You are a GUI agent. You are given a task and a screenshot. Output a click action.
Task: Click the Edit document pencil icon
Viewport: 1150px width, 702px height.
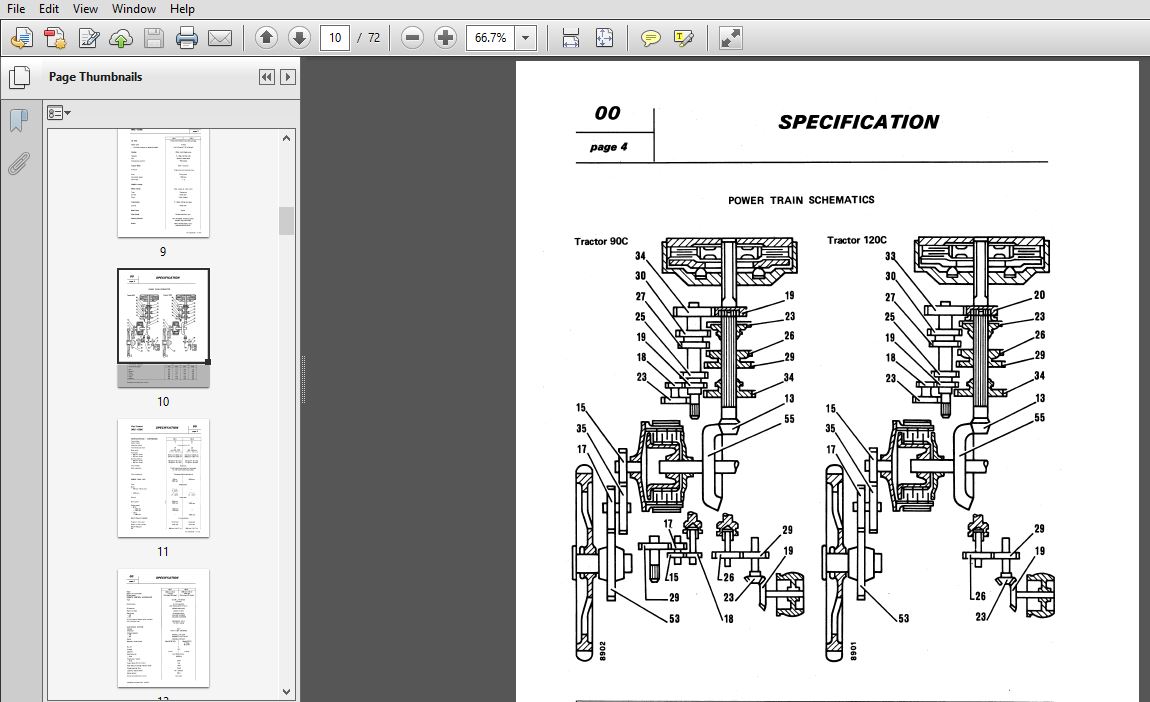[x=88, y=37]
